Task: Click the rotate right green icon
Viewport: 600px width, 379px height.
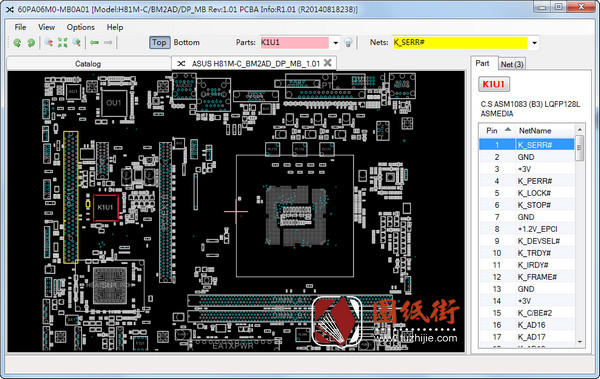Action: [x=31, y=43]
